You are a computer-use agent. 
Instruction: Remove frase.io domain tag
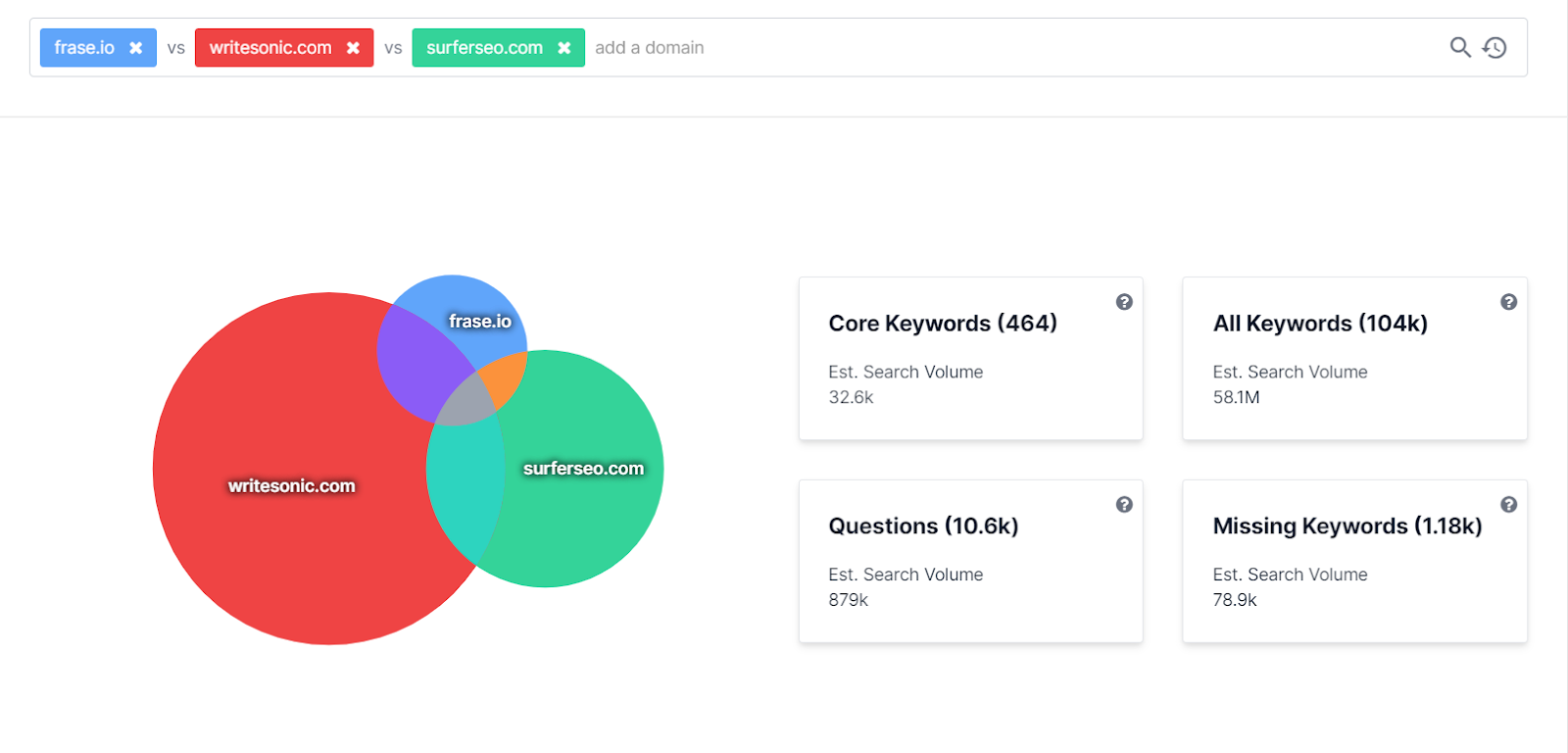(136, 48)
